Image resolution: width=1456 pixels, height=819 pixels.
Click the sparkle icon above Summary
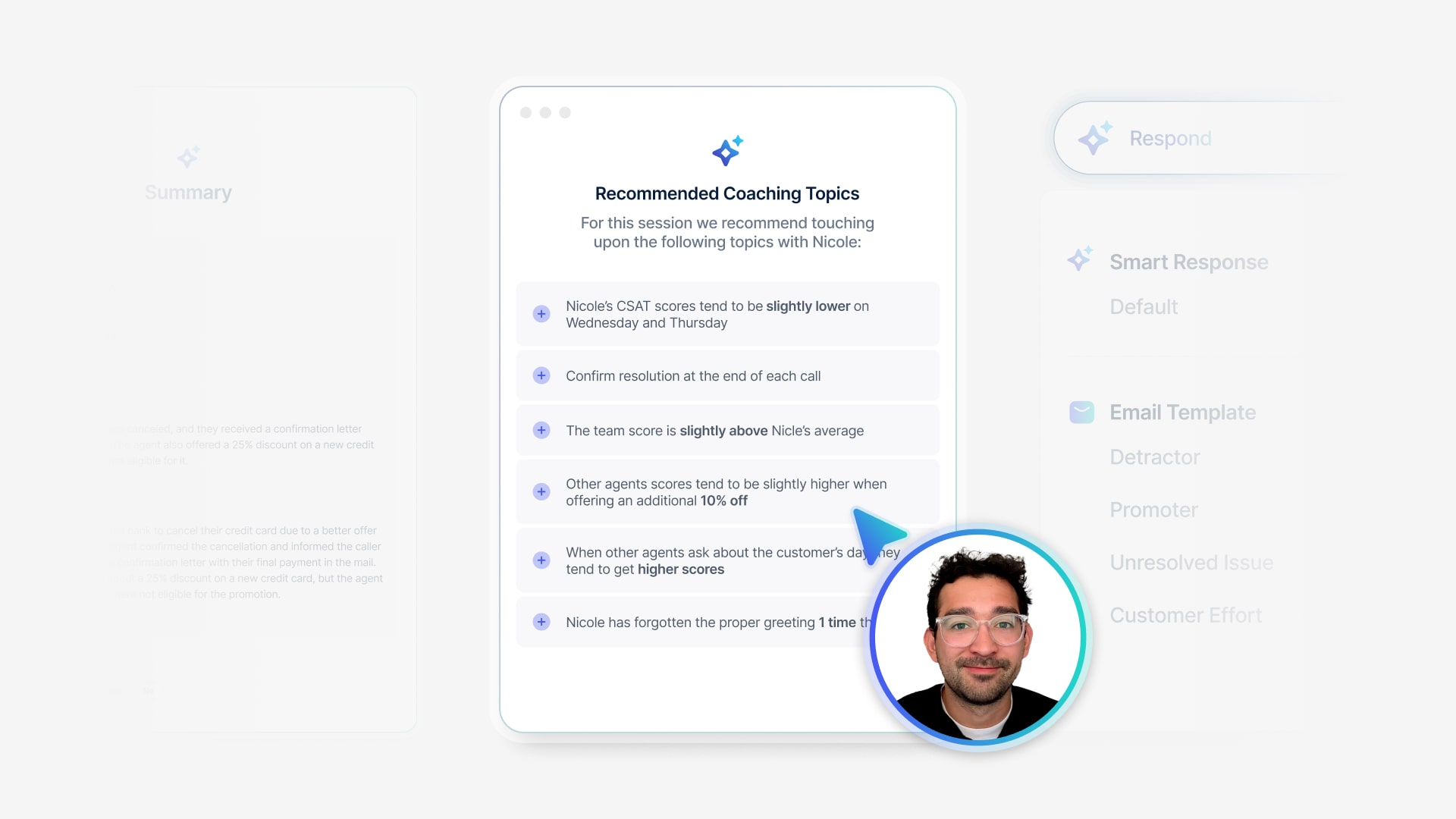click(x=188, y=157)
